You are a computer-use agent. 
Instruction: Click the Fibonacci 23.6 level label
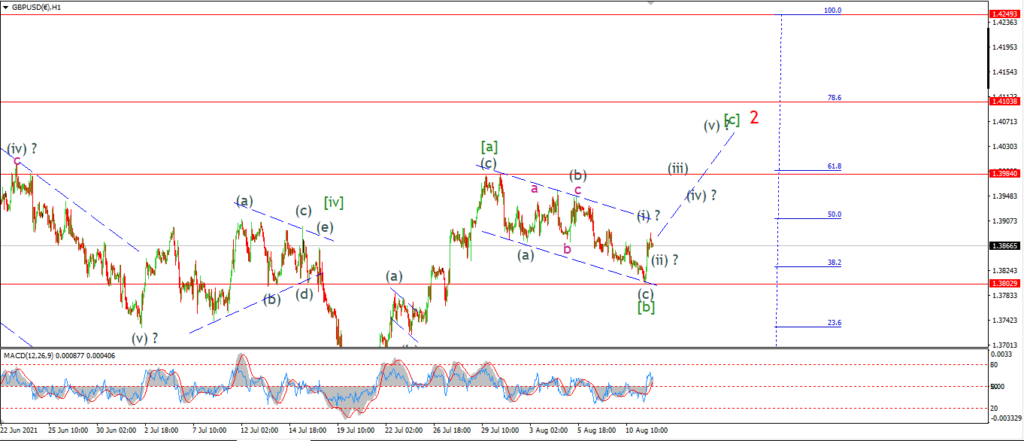[835, 323]
